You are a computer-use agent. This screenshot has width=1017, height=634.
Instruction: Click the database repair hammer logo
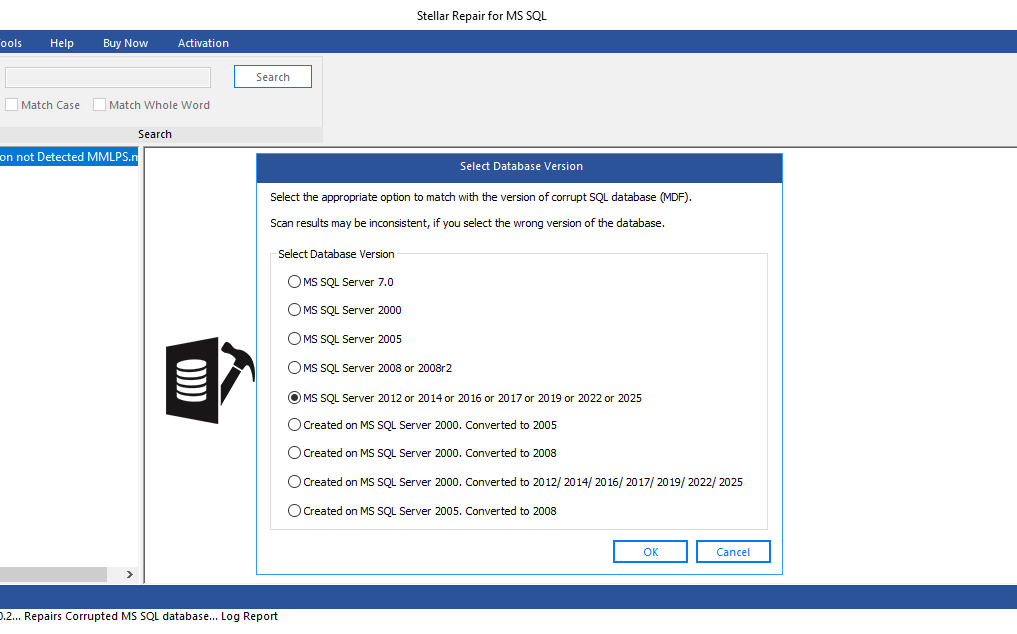tap(210, 380)
